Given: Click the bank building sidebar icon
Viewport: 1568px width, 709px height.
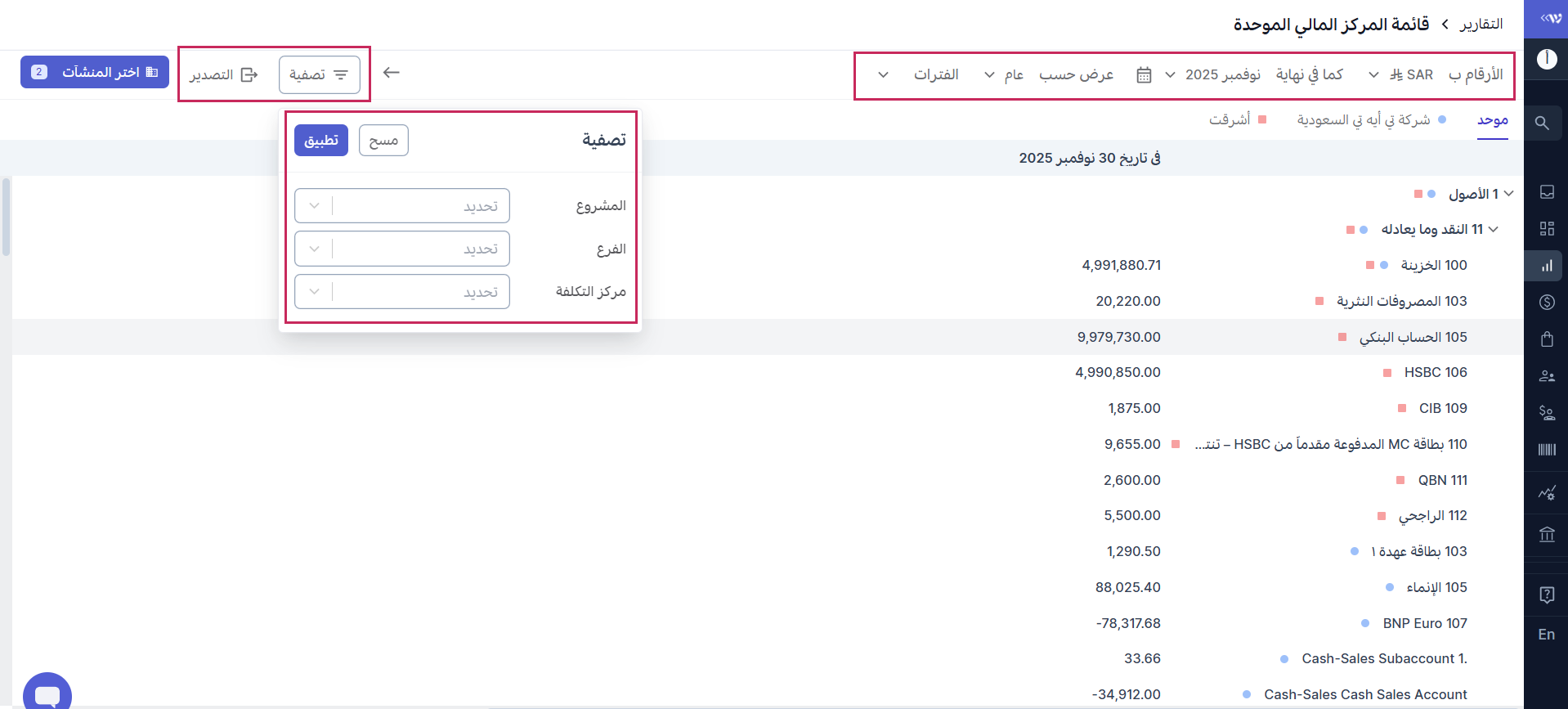Looking at the screenshot, I should point(1546,535).
